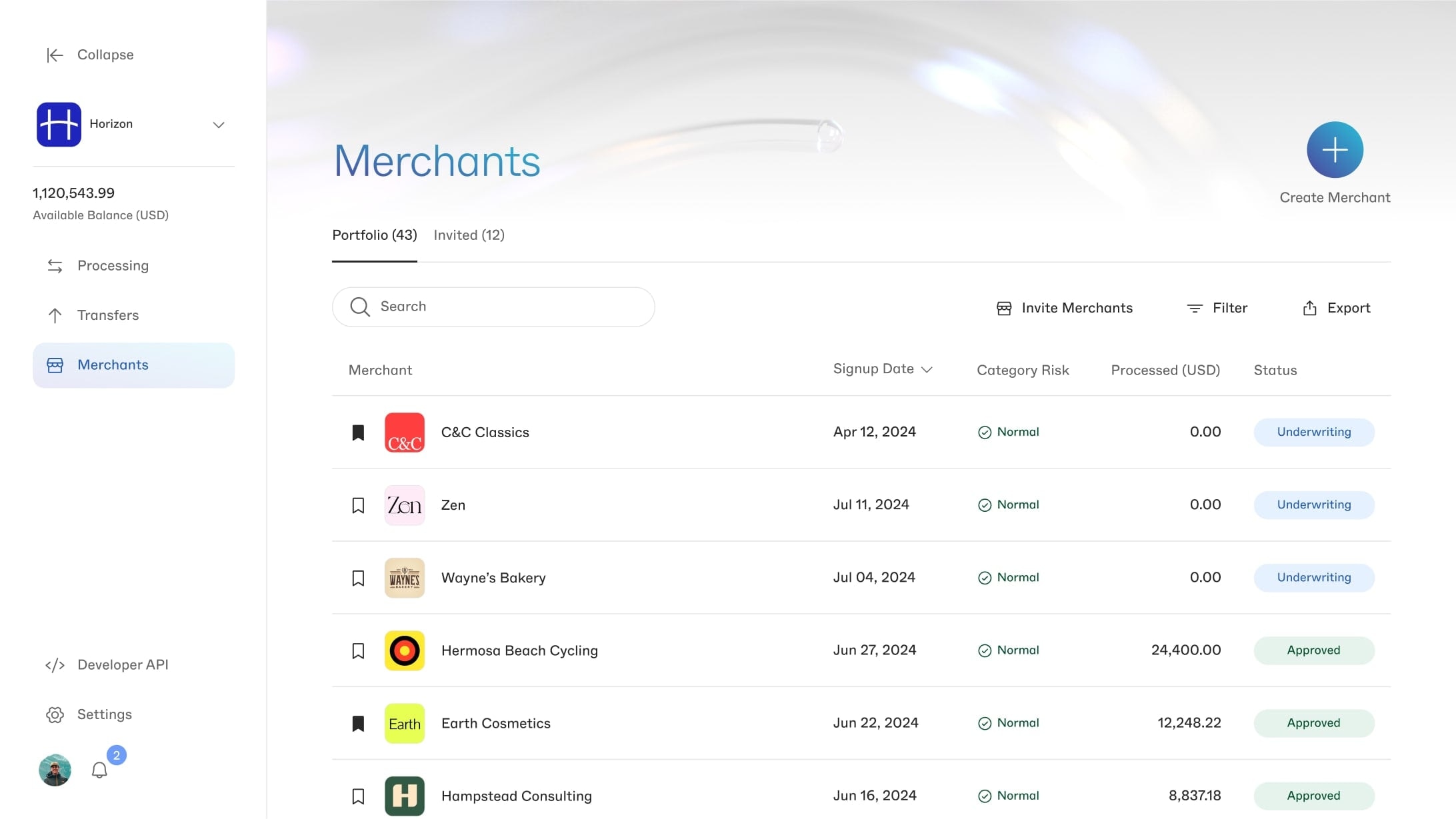The height and width of the screenshot is (819, 1456).
Task: Click the search magnifier icon
Action: [x=360, y=307]
